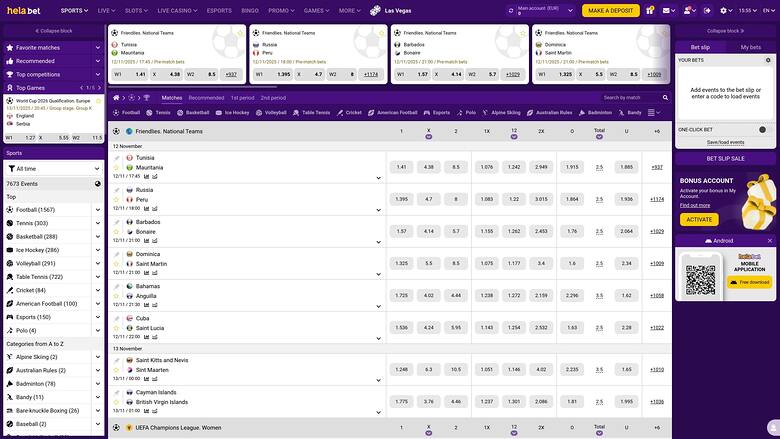This screenshot has width=780, height=439.
Task: Favorite the England vs Serbia top game
Action: [x=98, y=101]
